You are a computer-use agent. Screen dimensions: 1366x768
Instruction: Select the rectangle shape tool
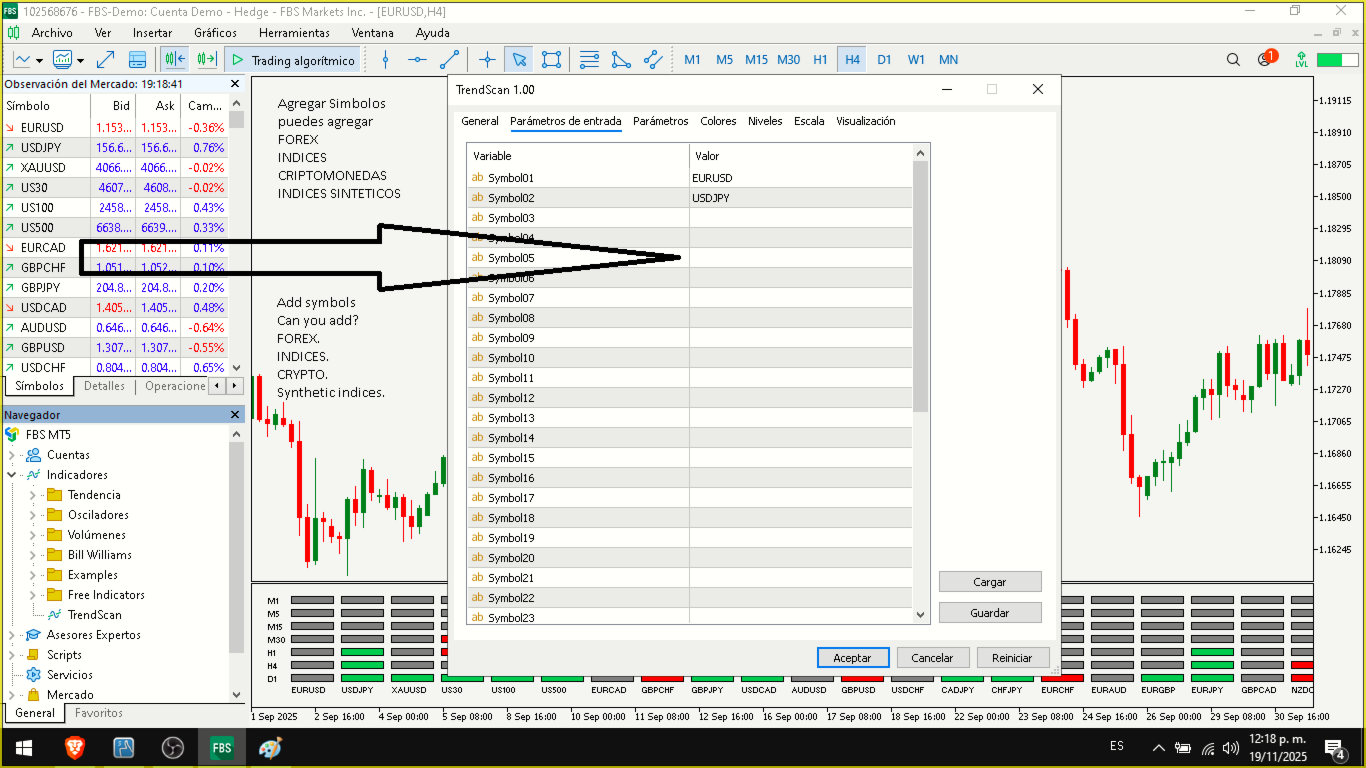[x=551, y=60]
